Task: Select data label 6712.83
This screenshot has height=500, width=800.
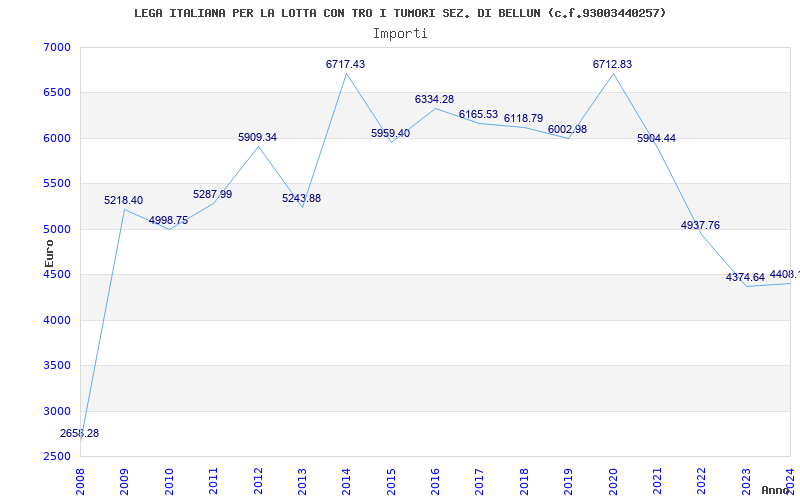Action: pos(612,64)
